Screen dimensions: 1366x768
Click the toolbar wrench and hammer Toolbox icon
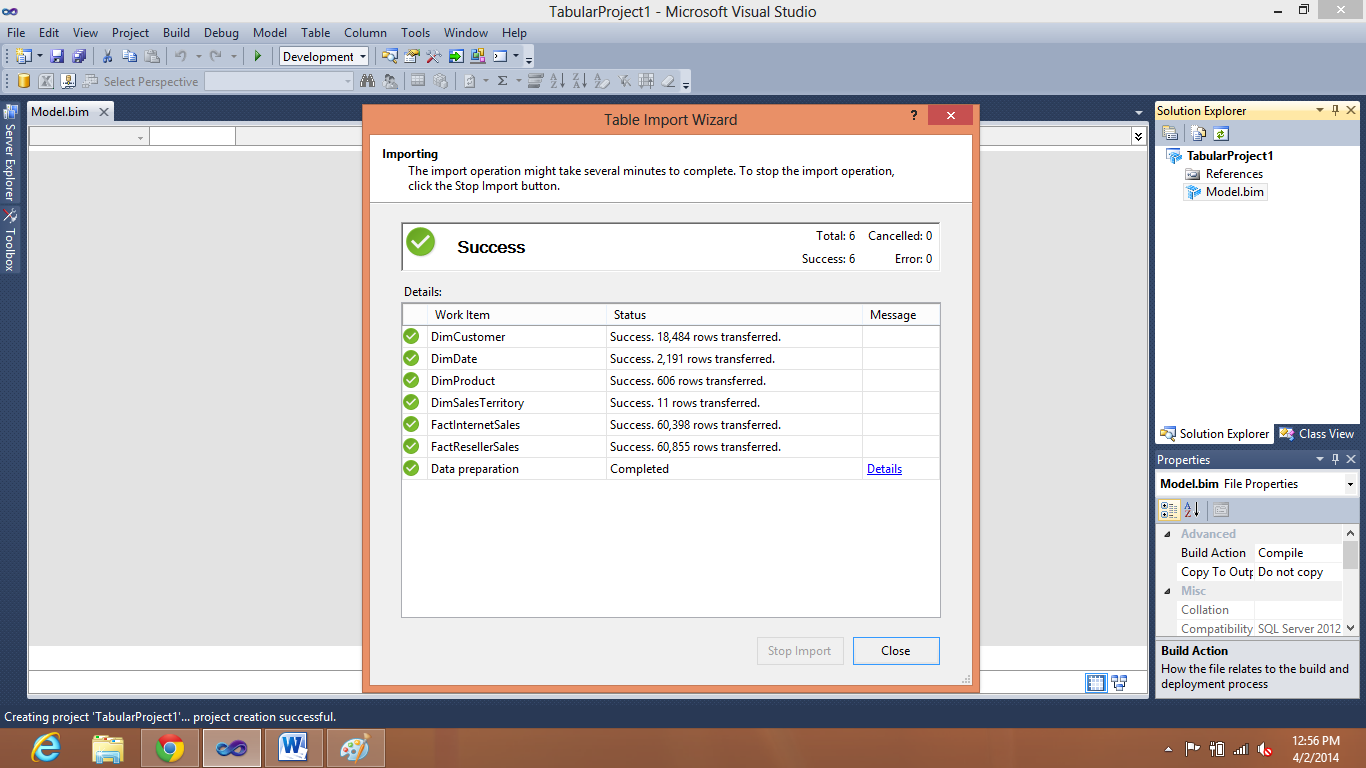pos(433,56)
